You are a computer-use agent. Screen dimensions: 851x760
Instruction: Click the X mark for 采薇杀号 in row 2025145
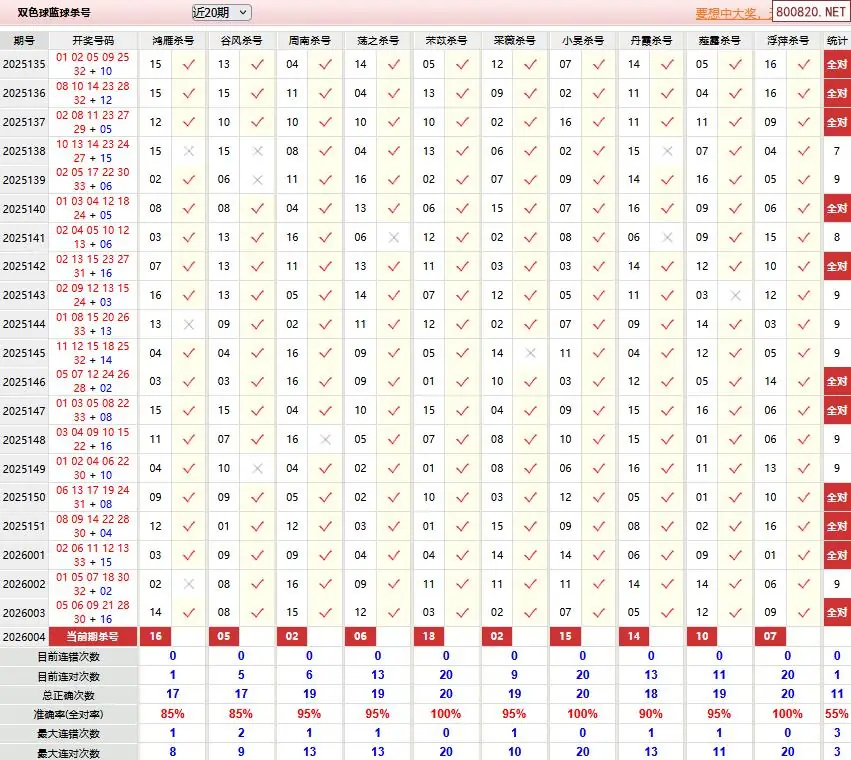click(x=530, y=353)
